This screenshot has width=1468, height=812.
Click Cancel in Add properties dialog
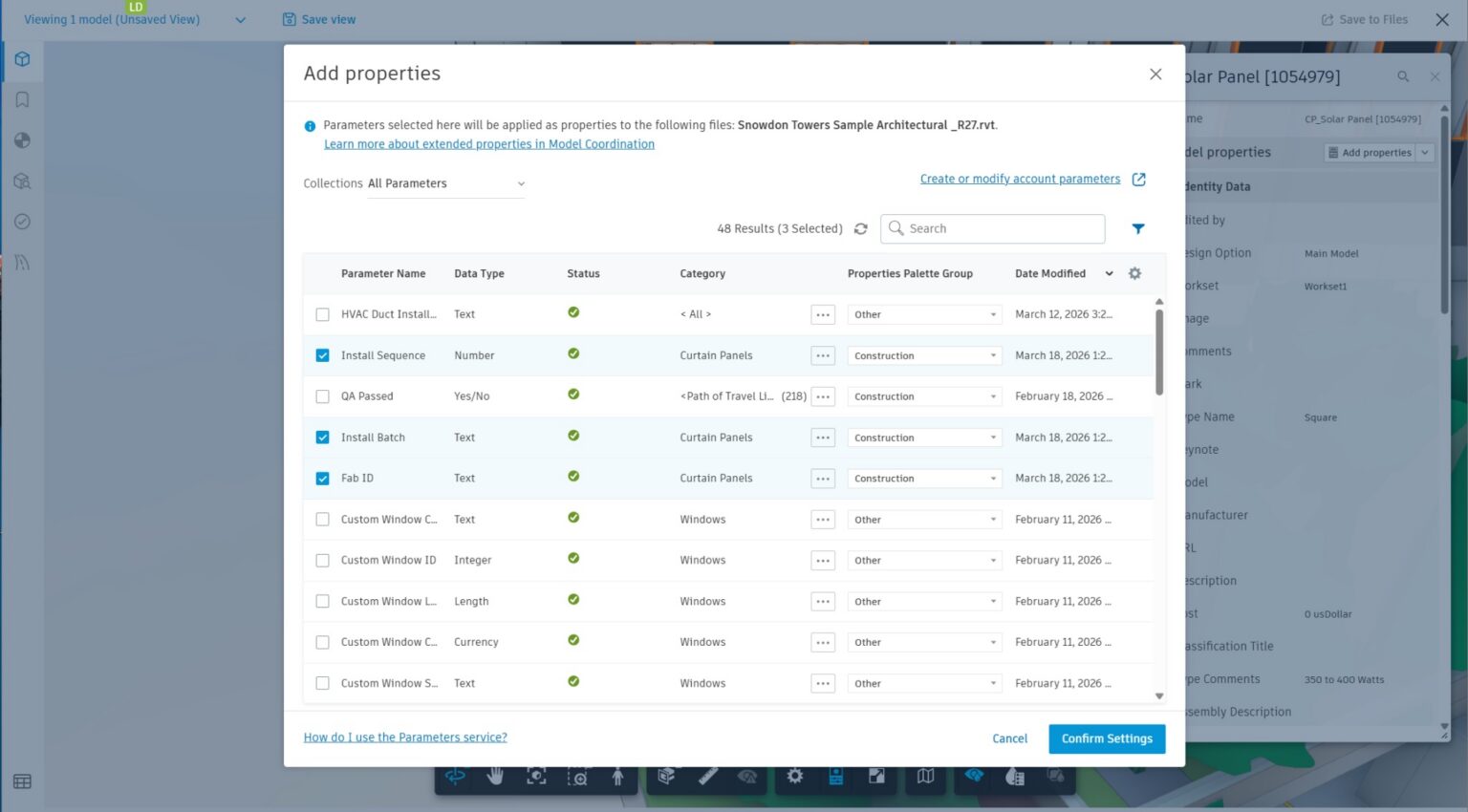pos(1009,738)
